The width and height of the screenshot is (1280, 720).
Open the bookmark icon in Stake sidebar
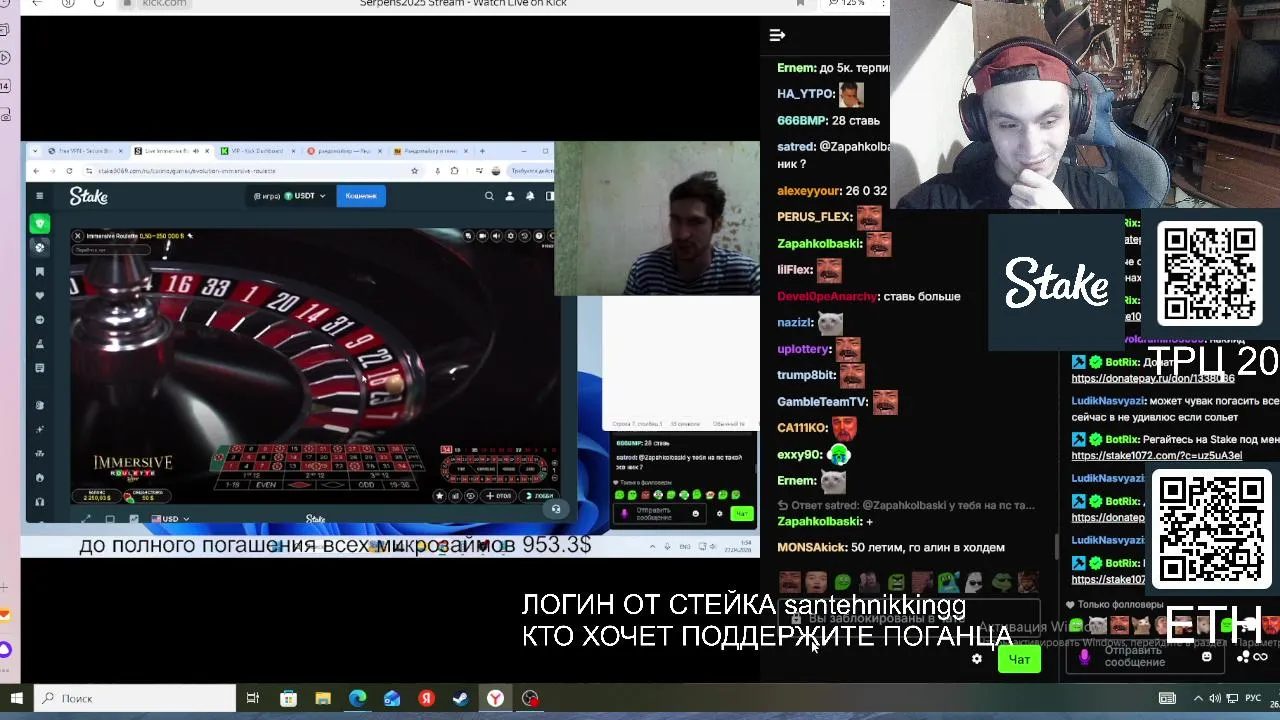click(x=40, y=272)
